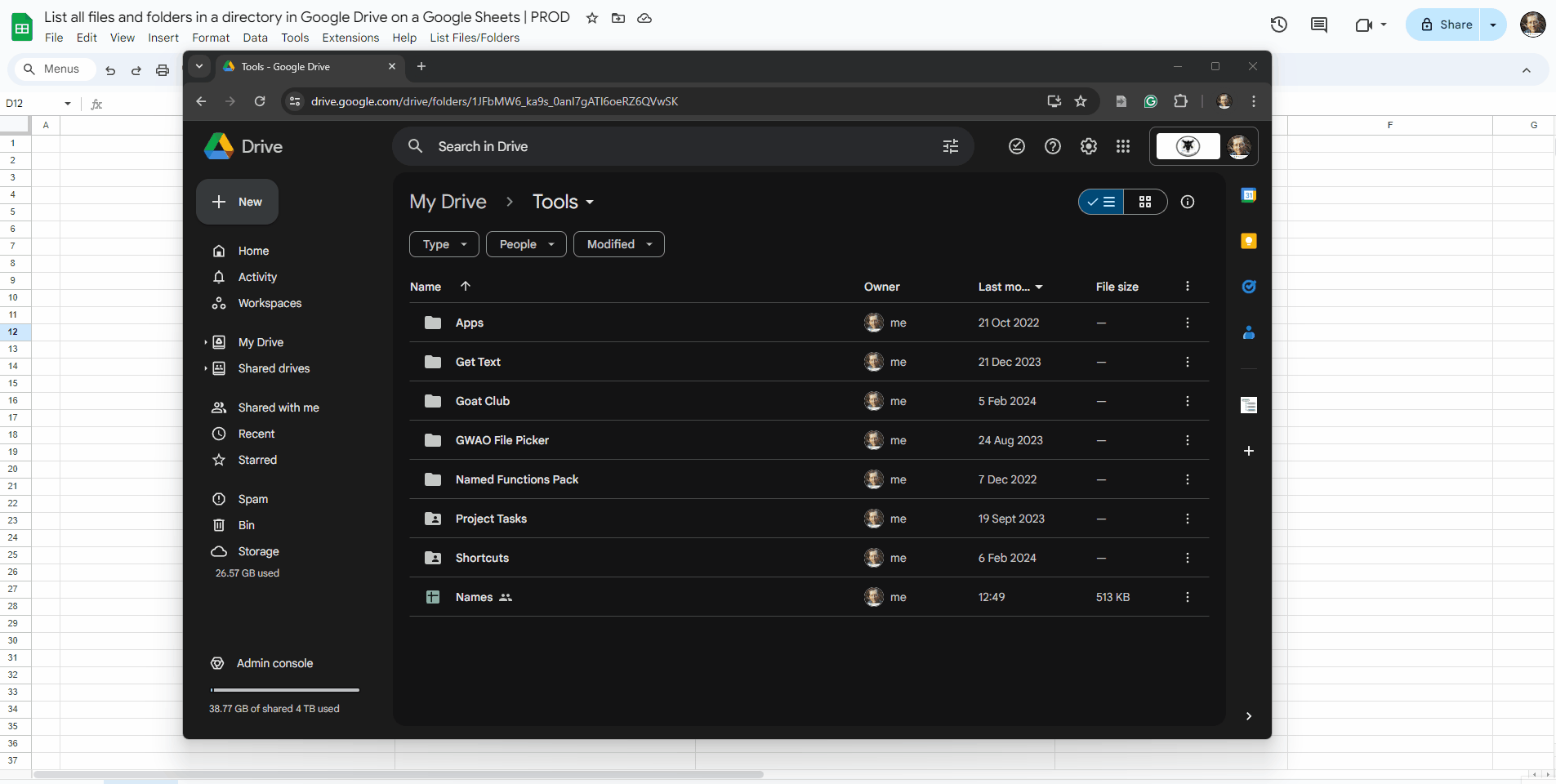Reload the Drive page in Chrome
This screenshot has width=1556, height=784.
[x=260, y=101]
